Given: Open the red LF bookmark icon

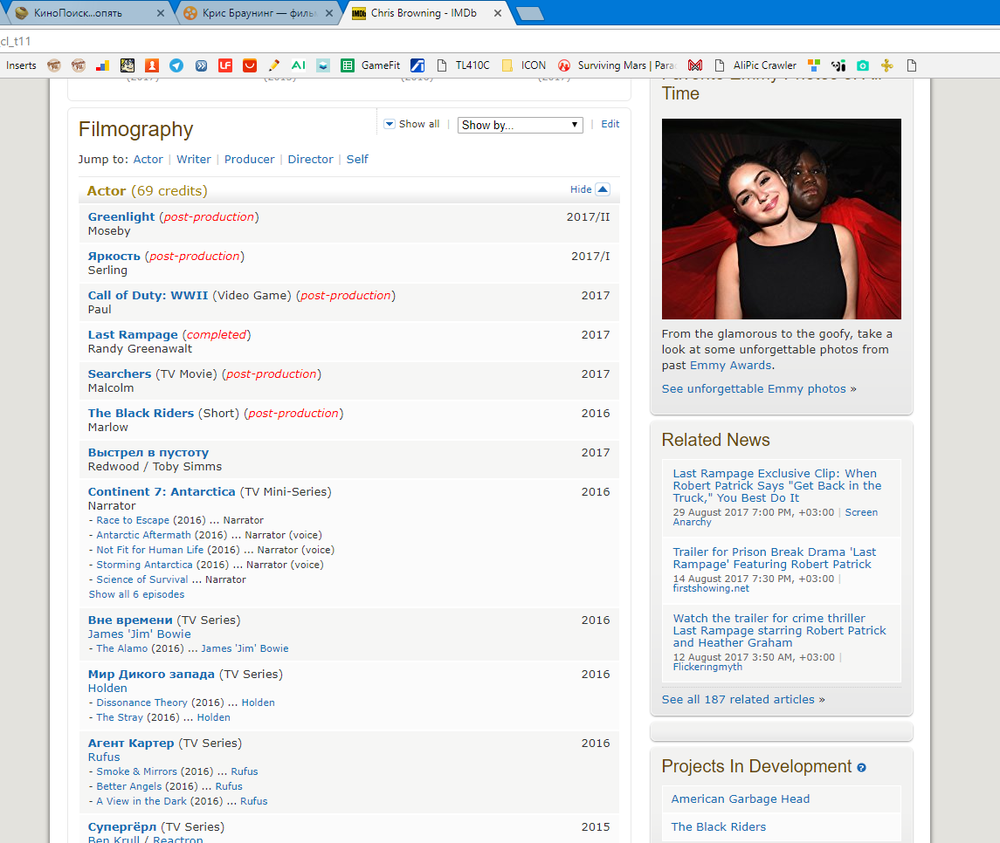Looking at the screenshot, I should tap(225, 65).
